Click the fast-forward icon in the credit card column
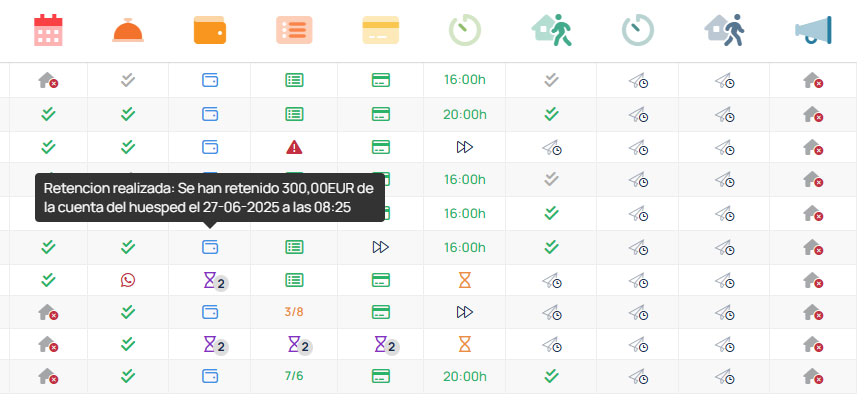The width and height of the screenshot is (865, 405). coord(381,247)
